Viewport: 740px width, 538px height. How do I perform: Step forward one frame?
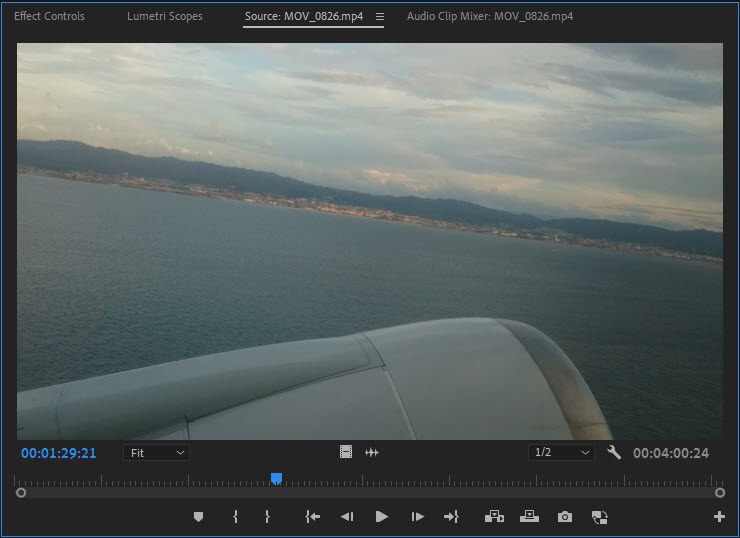click(417, 517)
